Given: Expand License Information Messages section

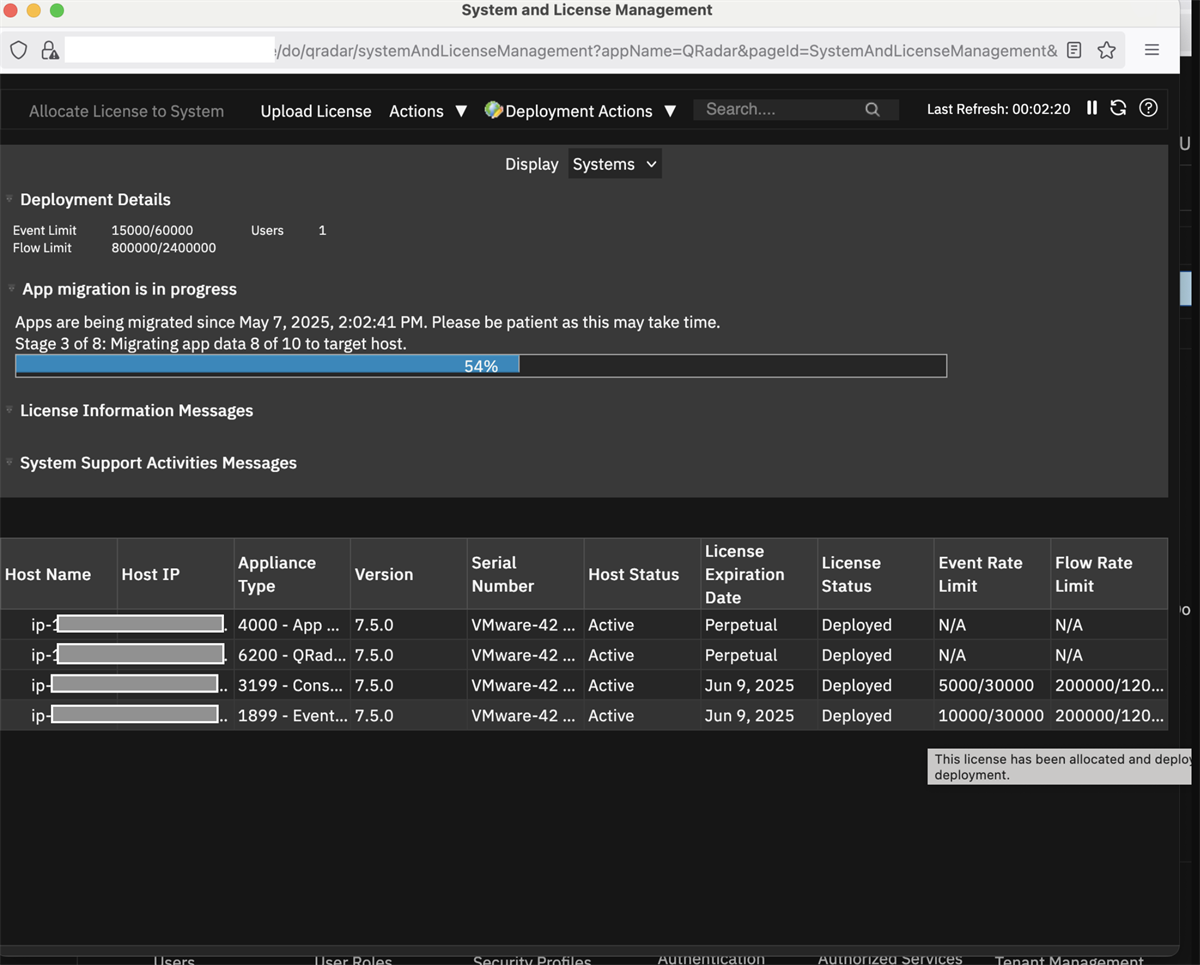Looking at the screenshot, I should click(x=9, y=410).
